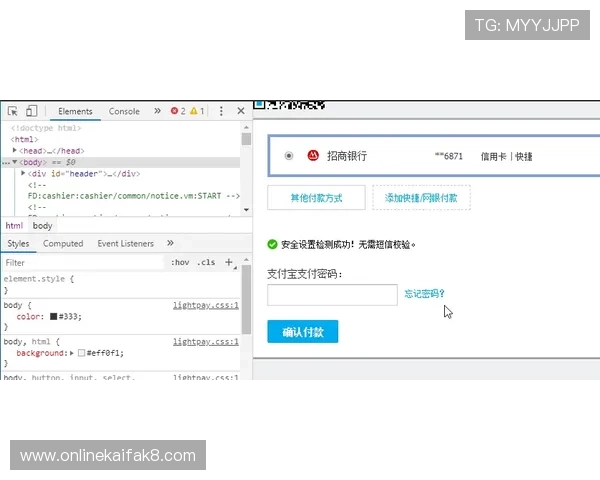Switch to the Console tab
The image size is (600, 480).
124,111
